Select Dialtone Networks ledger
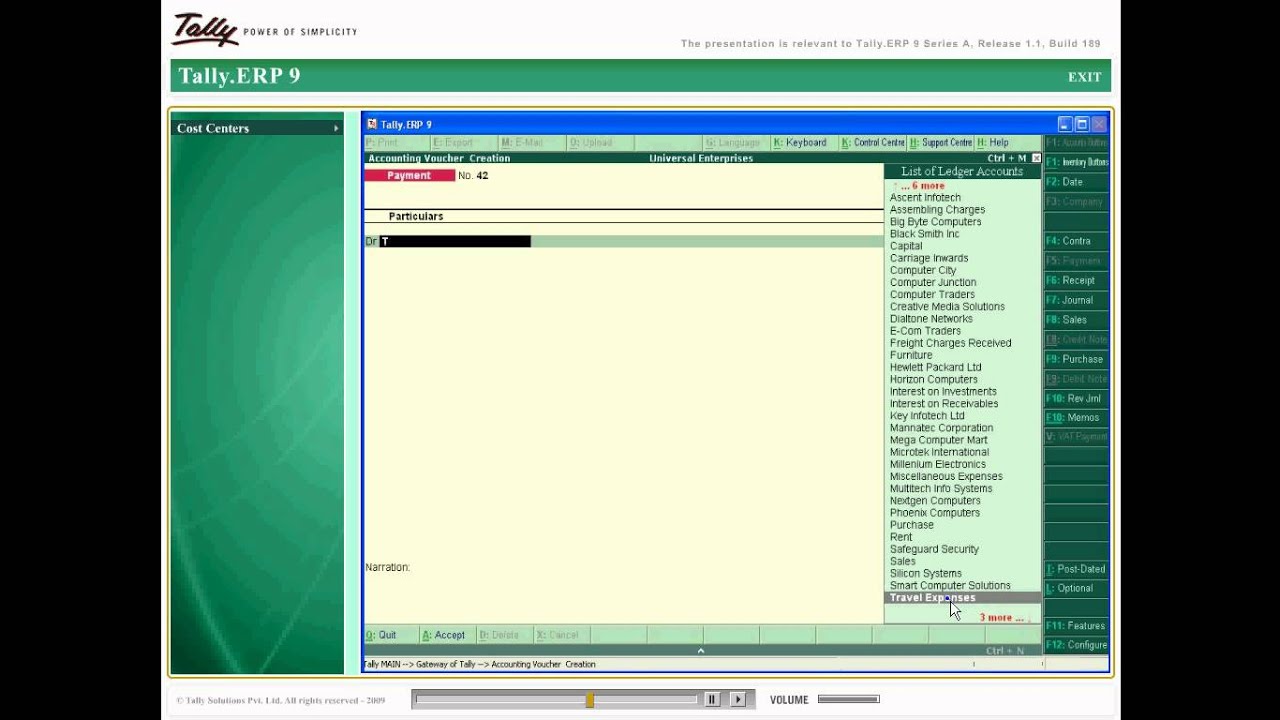 point(931,319)
